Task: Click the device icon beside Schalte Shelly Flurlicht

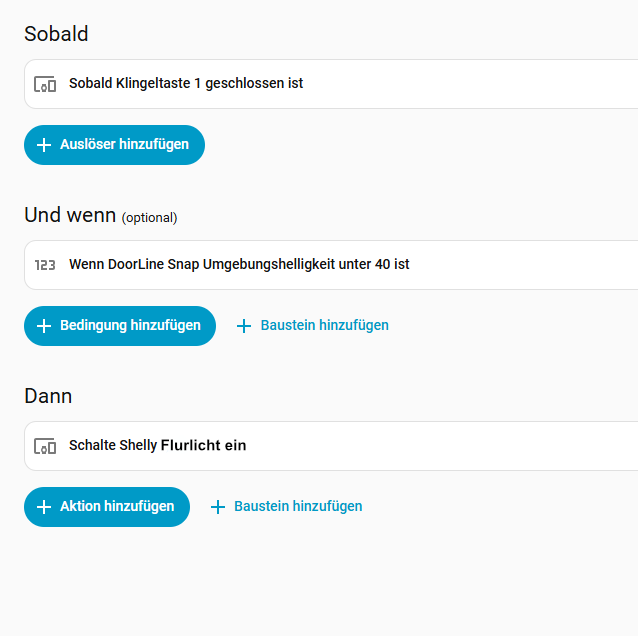Action: 45,446
